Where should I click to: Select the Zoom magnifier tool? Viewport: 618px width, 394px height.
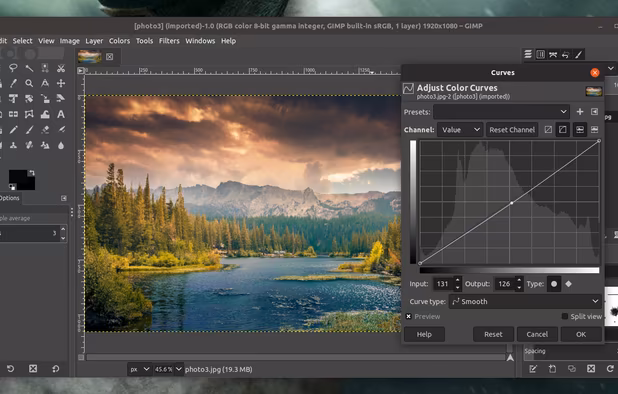point(29,83)
